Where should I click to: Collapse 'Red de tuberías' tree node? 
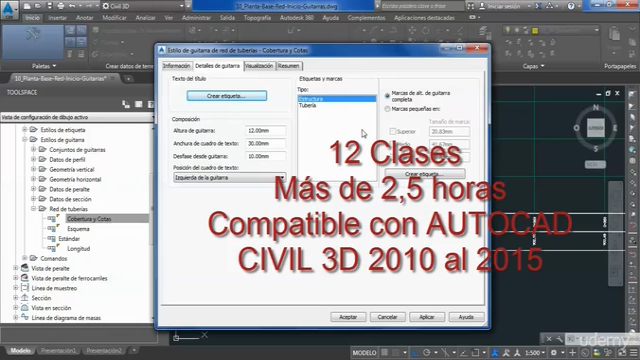click(x=33, y=209)
